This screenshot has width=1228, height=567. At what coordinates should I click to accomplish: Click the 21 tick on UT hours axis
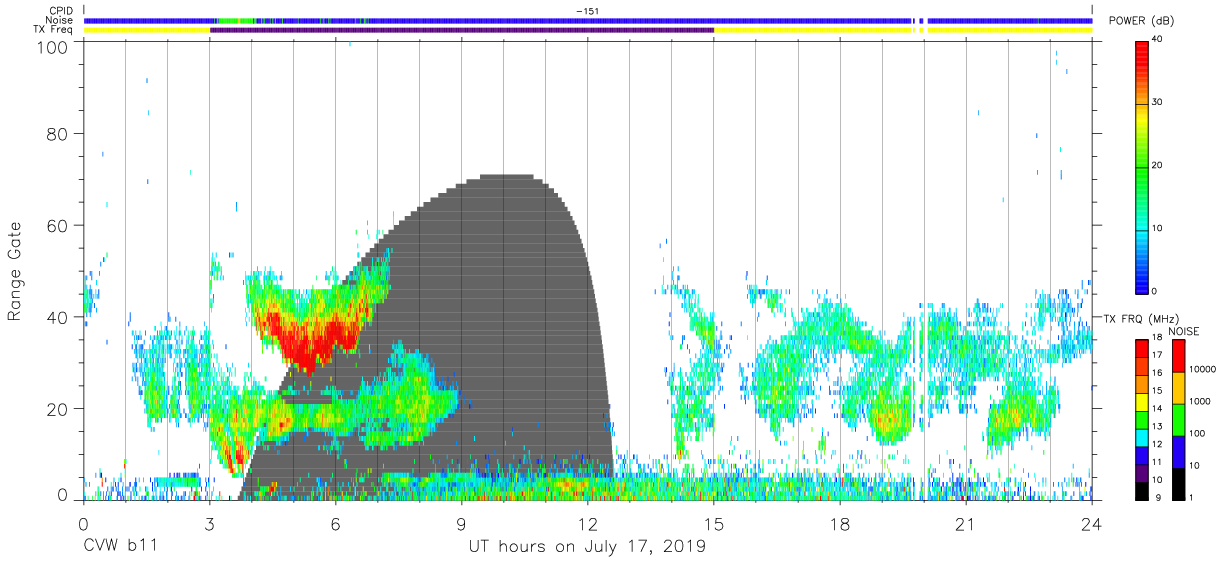tap(965, 524)
